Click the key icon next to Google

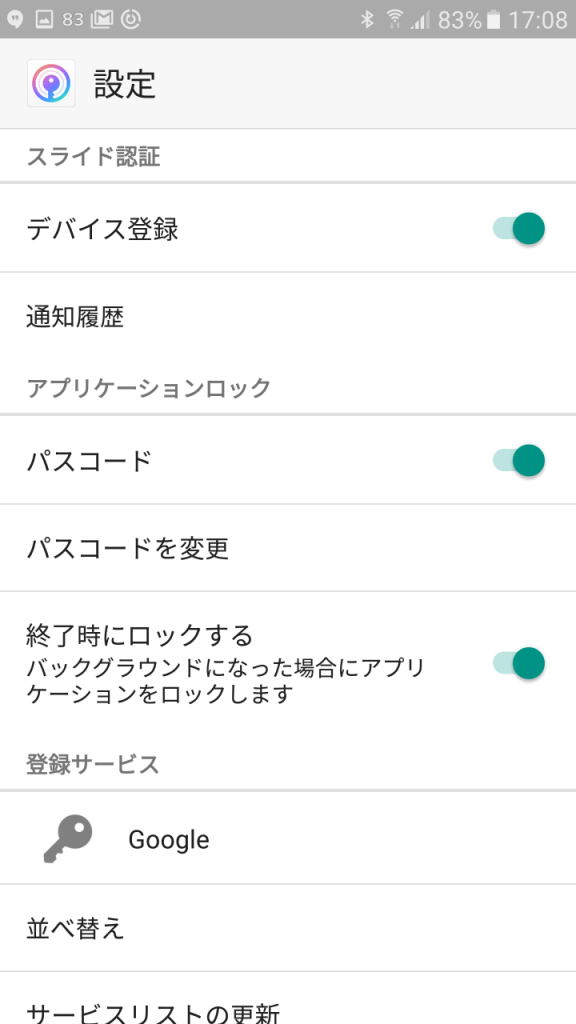68,839
